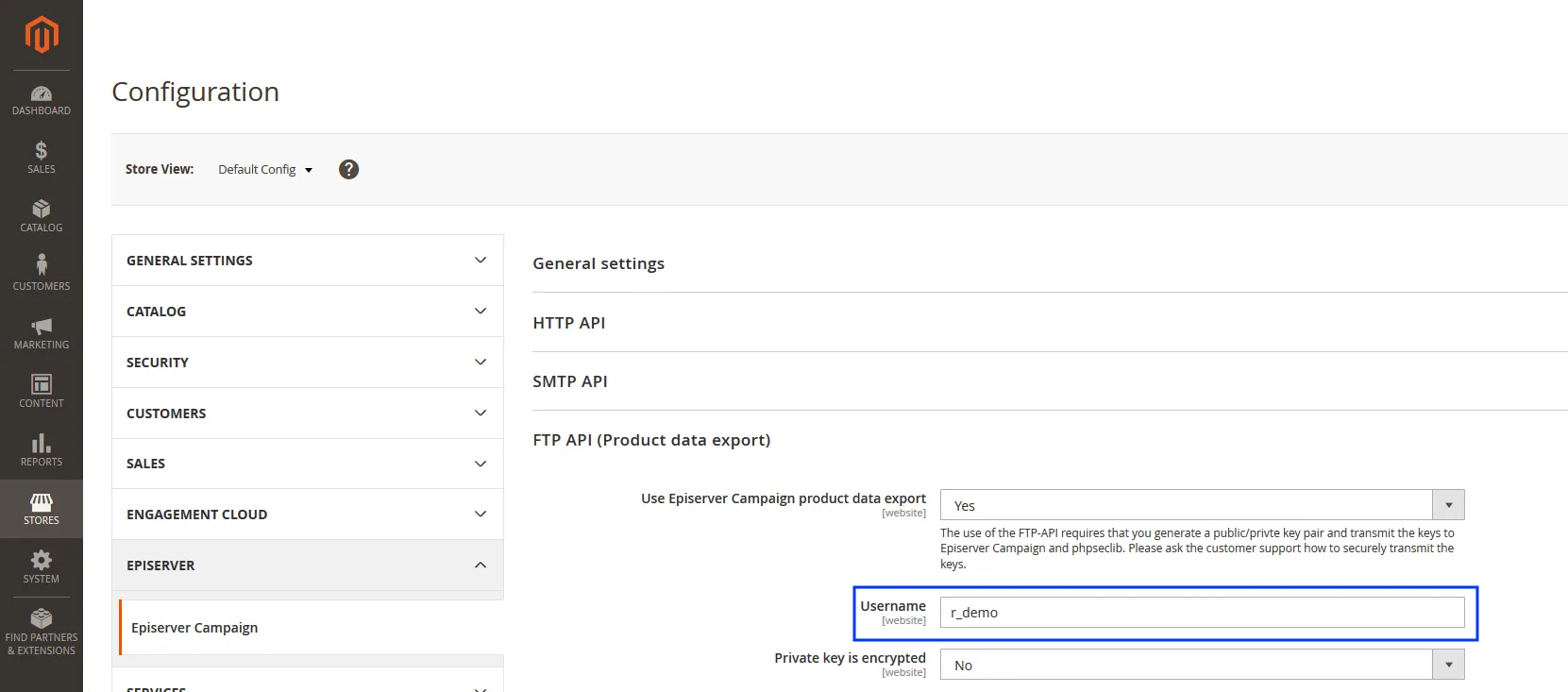Open the Default Config store view dropdown
This screenshot has height=692, width=1568.
[265, 170]
